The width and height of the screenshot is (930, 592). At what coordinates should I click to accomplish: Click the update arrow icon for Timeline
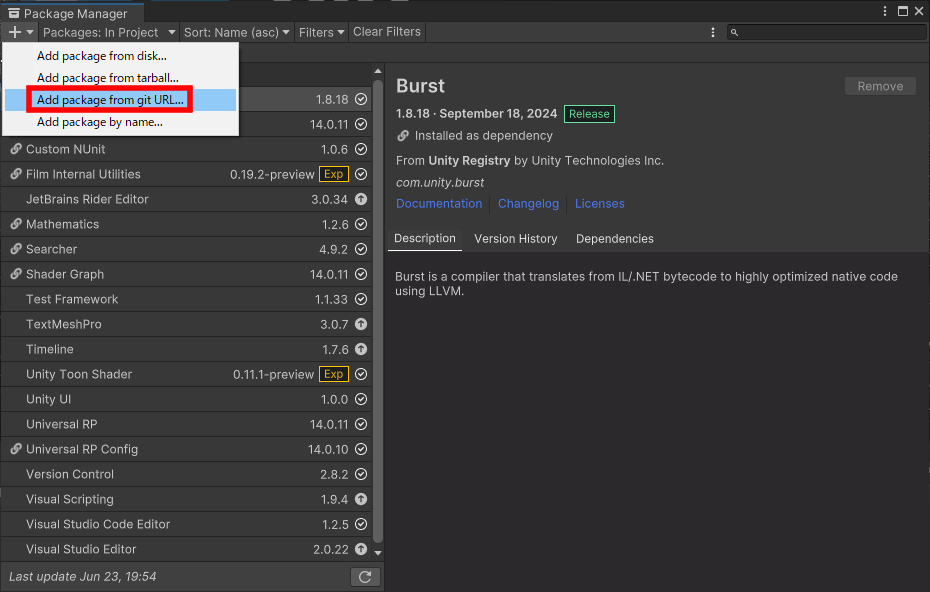361,349
